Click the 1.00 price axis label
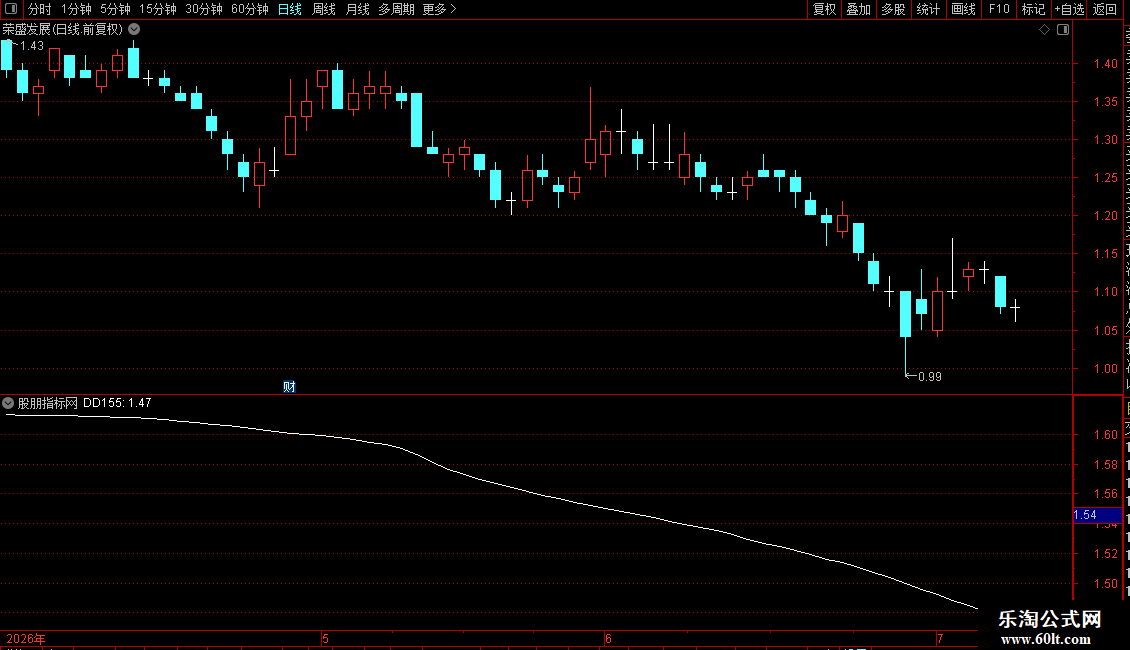The height and width of the screenshot is (650, 1130). tap(1105, 368)
